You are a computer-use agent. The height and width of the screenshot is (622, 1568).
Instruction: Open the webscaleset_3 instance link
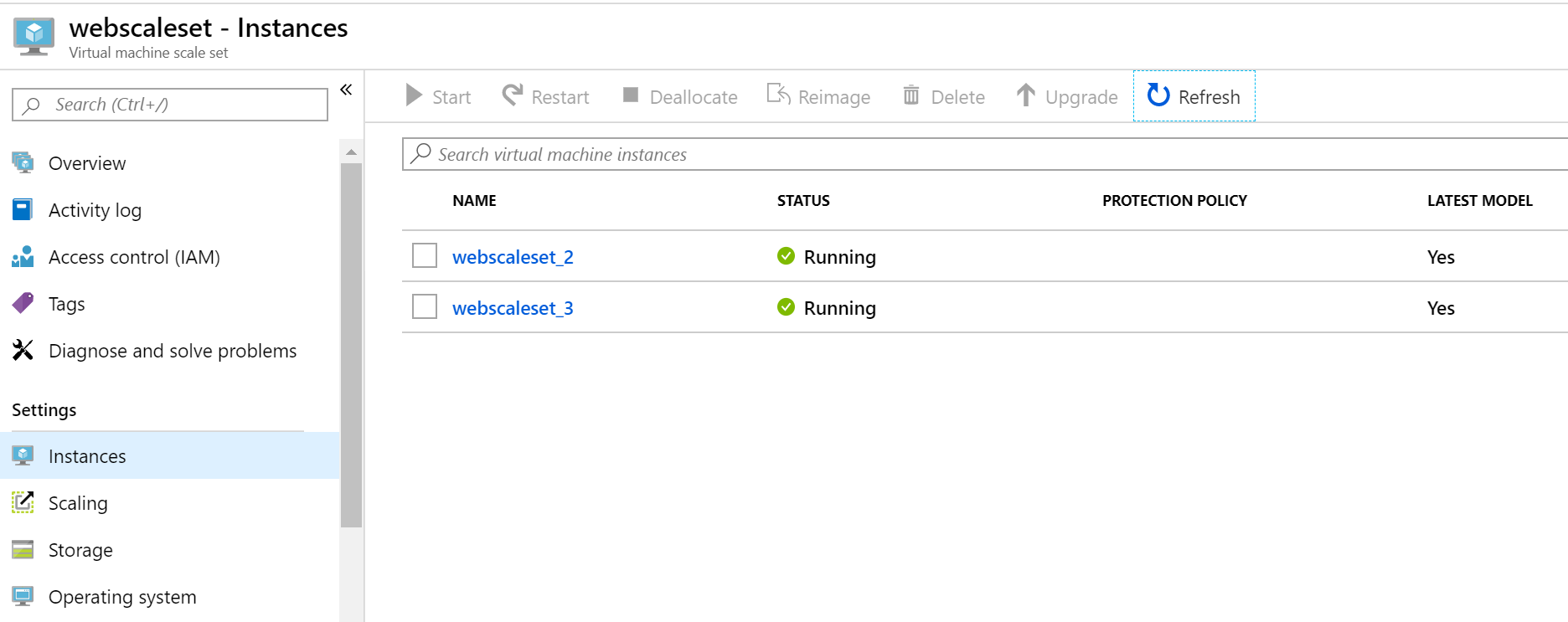coord(513,308)
